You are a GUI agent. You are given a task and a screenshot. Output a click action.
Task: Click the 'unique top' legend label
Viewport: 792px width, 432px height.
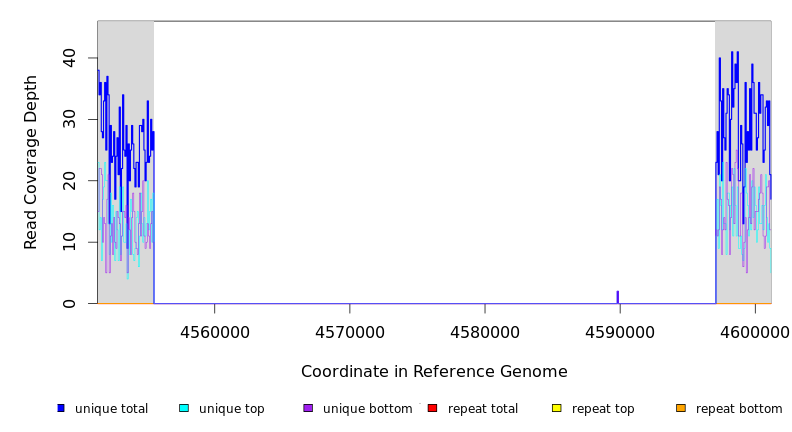[232, 409]
